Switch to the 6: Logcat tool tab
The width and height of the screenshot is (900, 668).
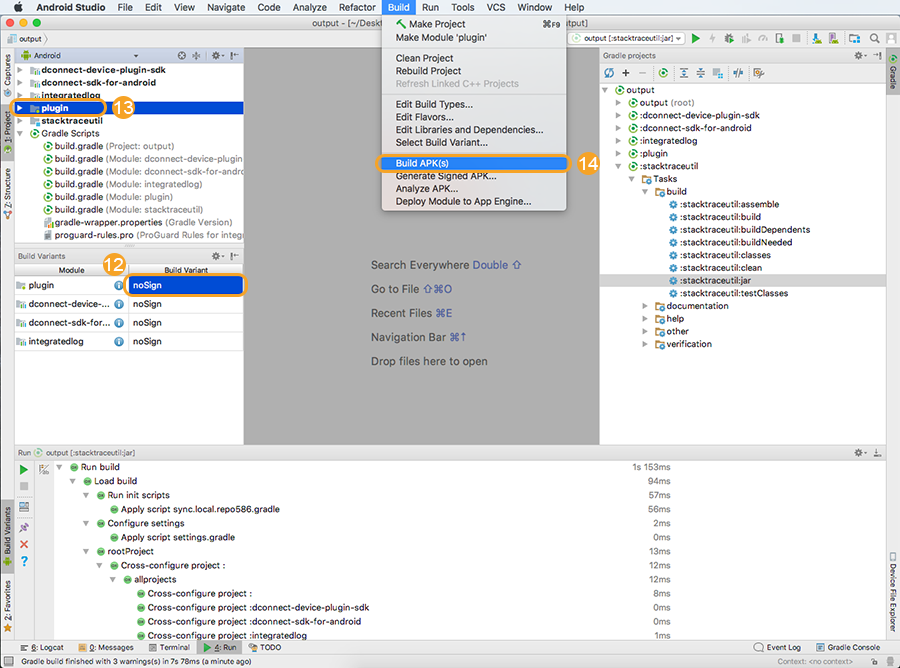[42, 647]
